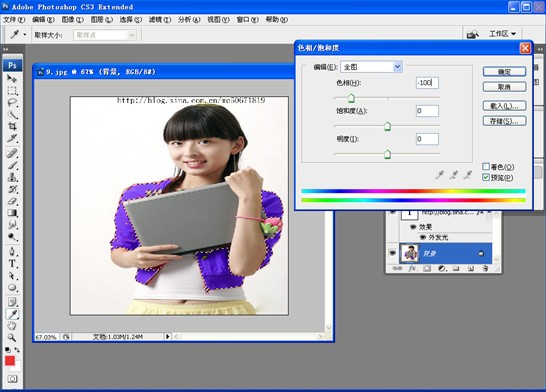Select the Clone Stamp tool
The height and width of the screenshot is (392, 546).
(x=12, y=177)
